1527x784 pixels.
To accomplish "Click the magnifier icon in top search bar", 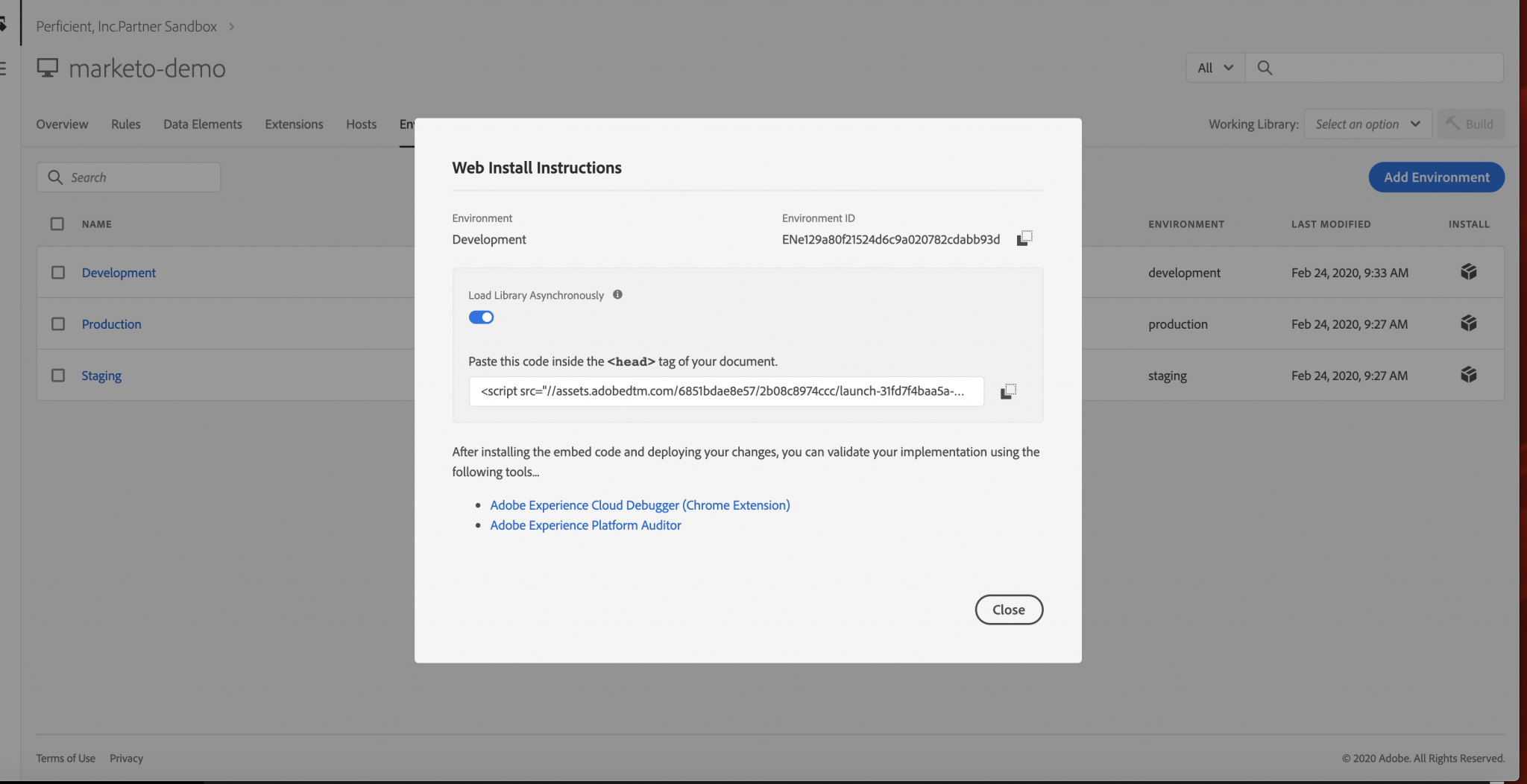I will coord(1264,68).
